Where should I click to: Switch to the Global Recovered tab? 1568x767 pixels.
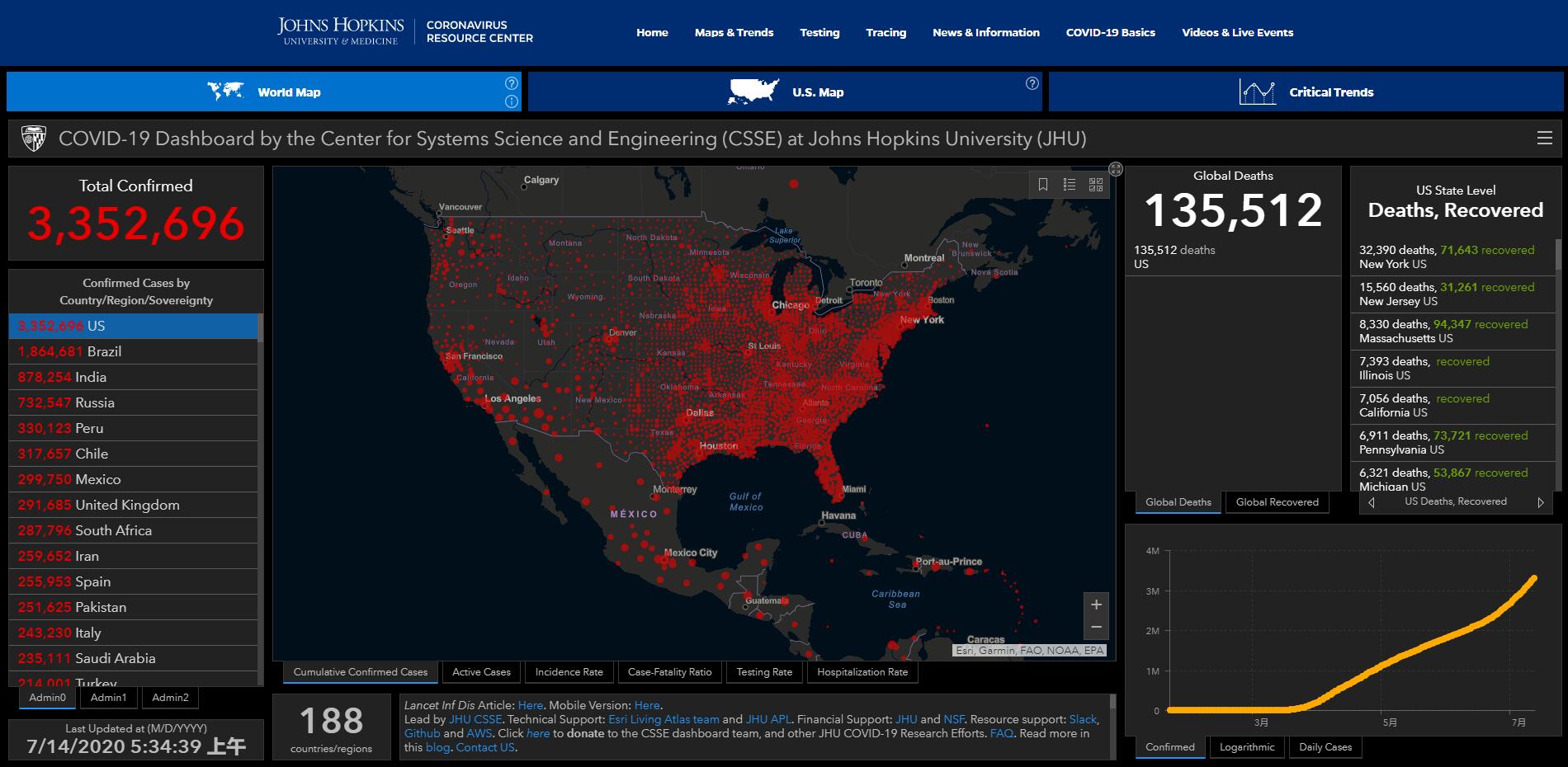coord(1278,502)
